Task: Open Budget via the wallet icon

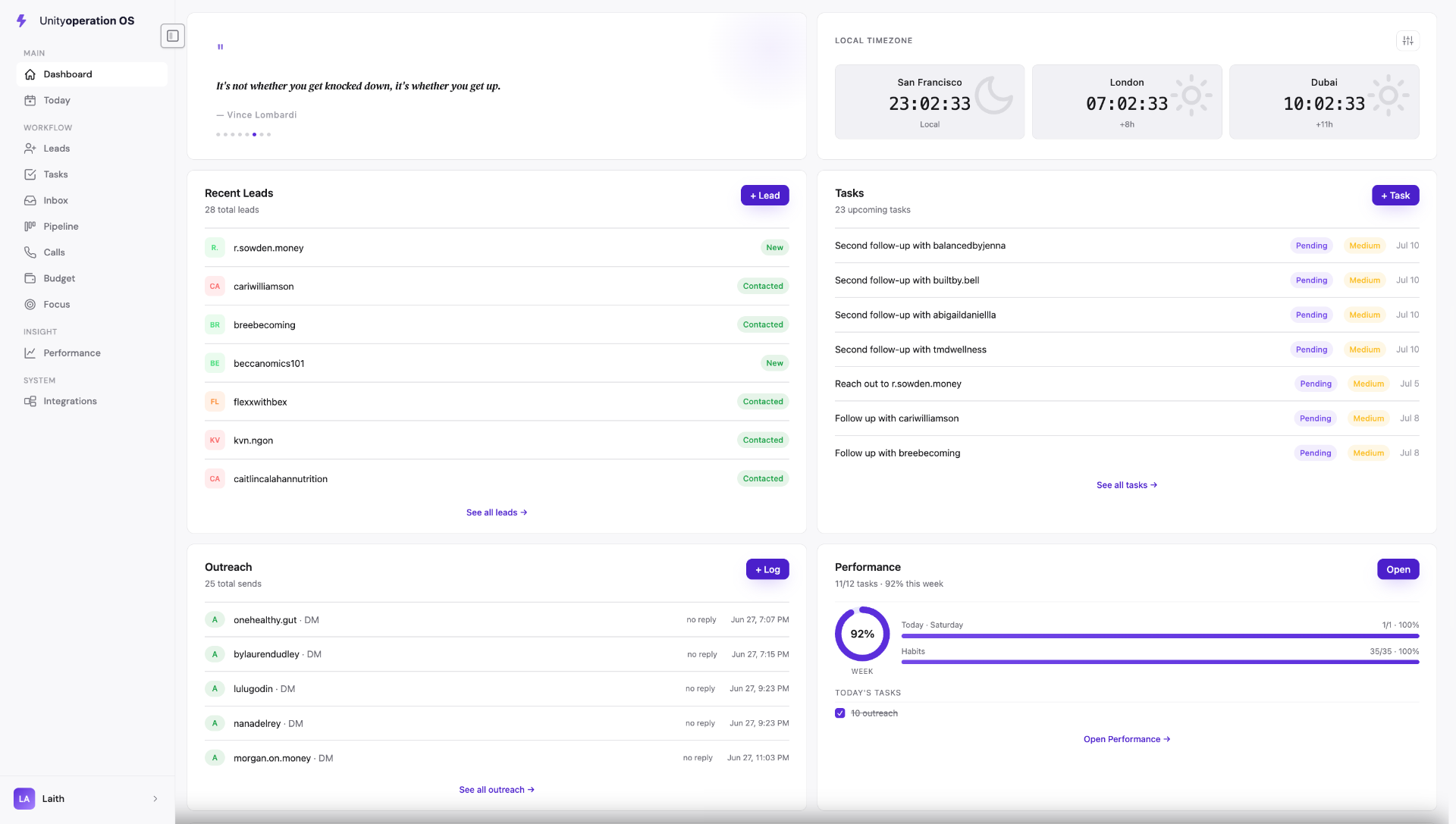Action: [30, 278]
